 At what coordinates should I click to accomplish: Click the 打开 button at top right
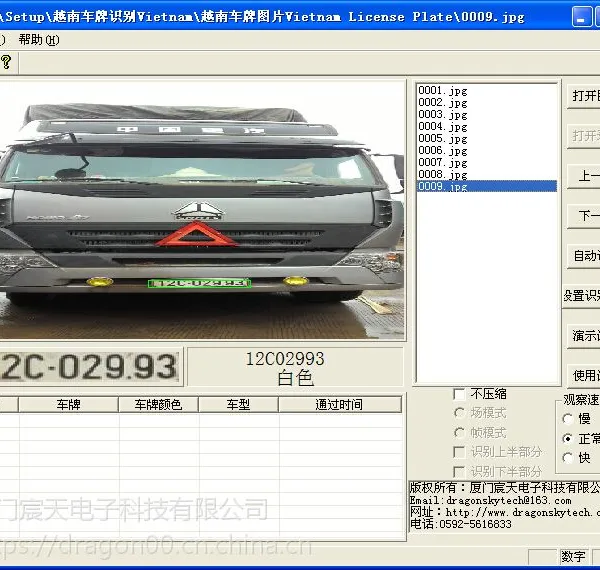coord(584,96)
